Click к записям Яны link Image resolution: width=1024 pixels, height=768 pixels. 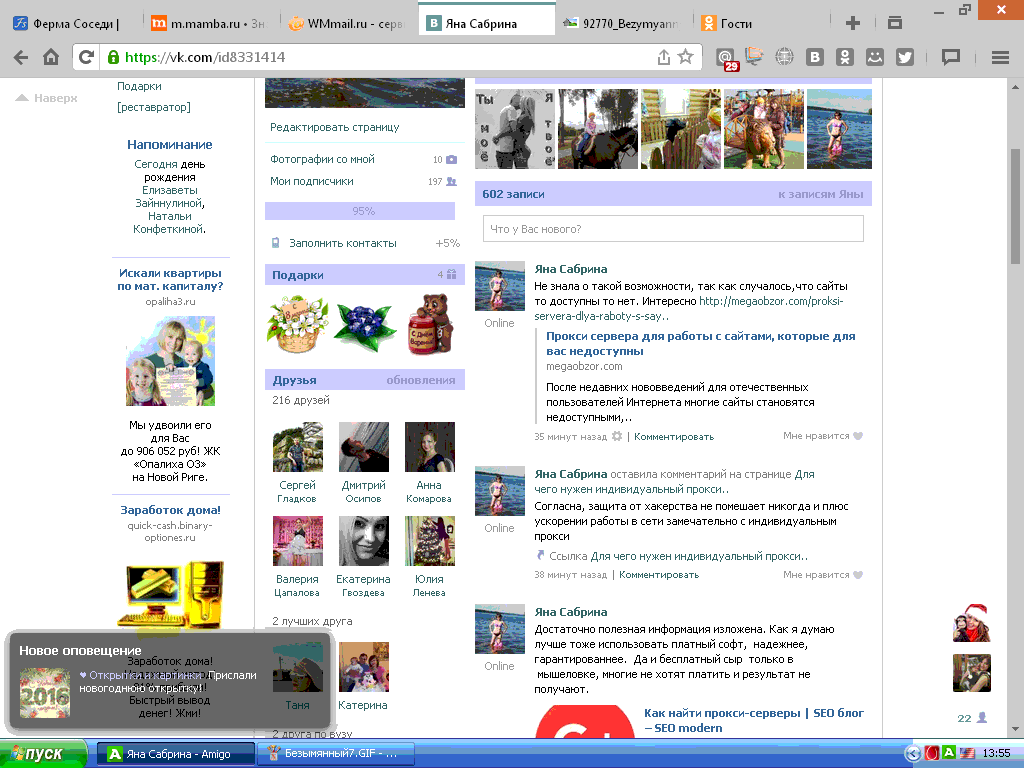[820, 194]
